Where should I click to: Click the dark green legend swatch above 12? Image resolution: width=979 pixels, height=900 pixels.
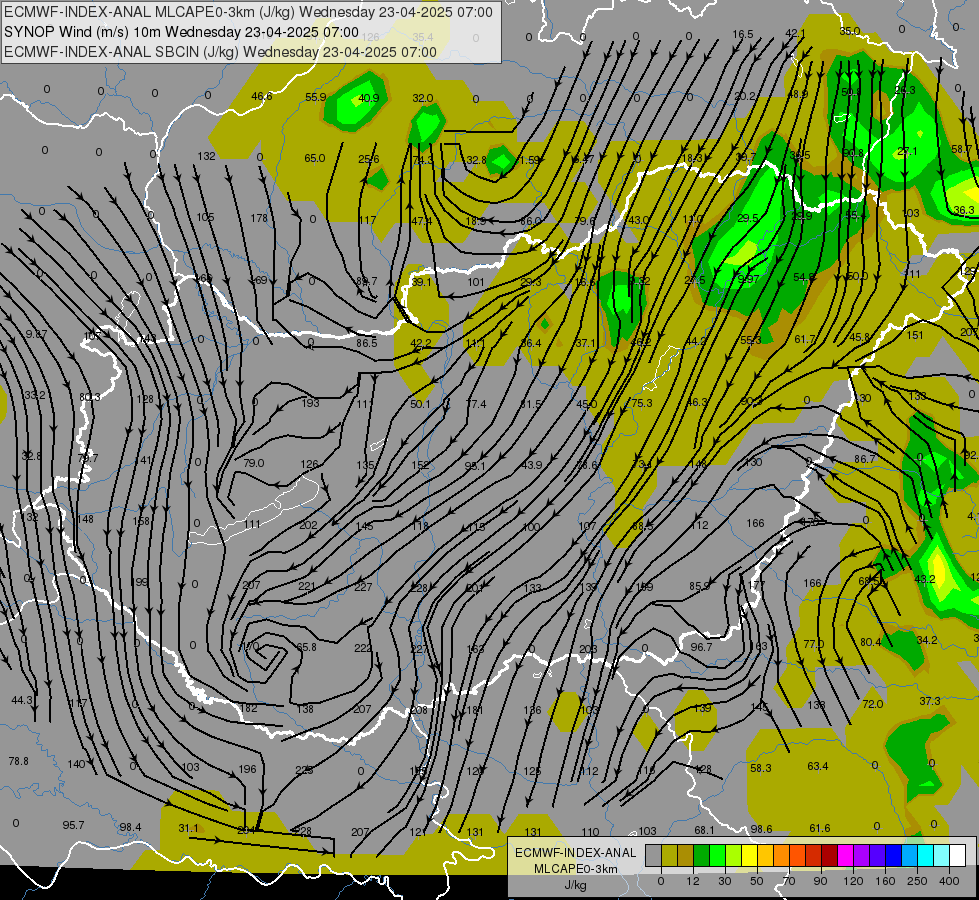point(702,856)
